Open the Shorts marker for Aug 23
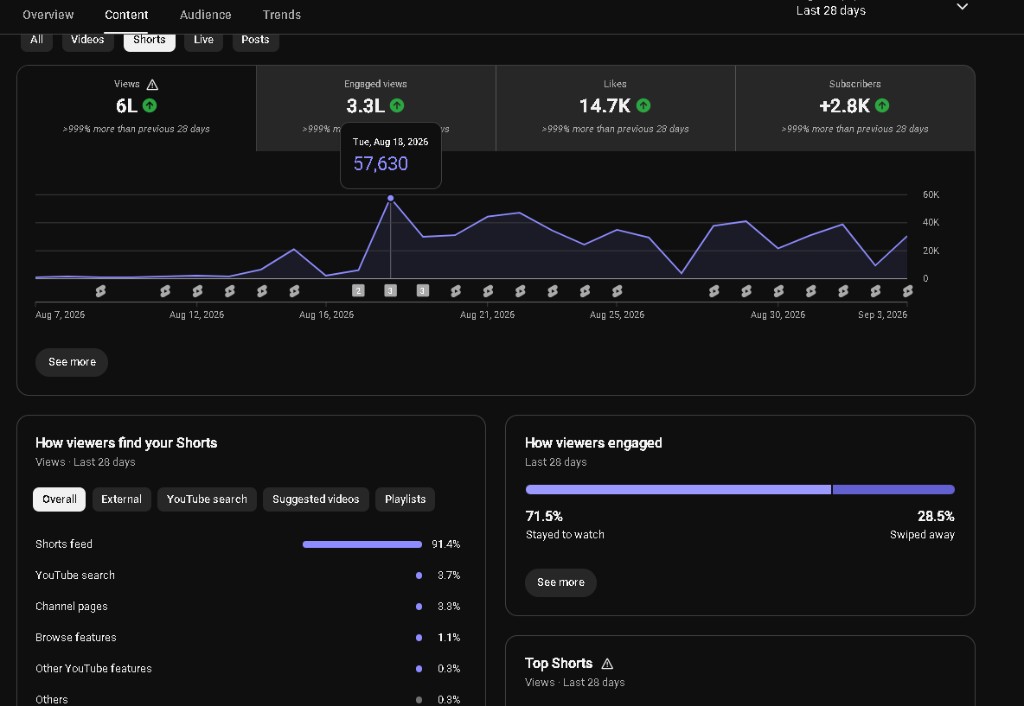The image size is (1024, 706). [x=552, y=291]
